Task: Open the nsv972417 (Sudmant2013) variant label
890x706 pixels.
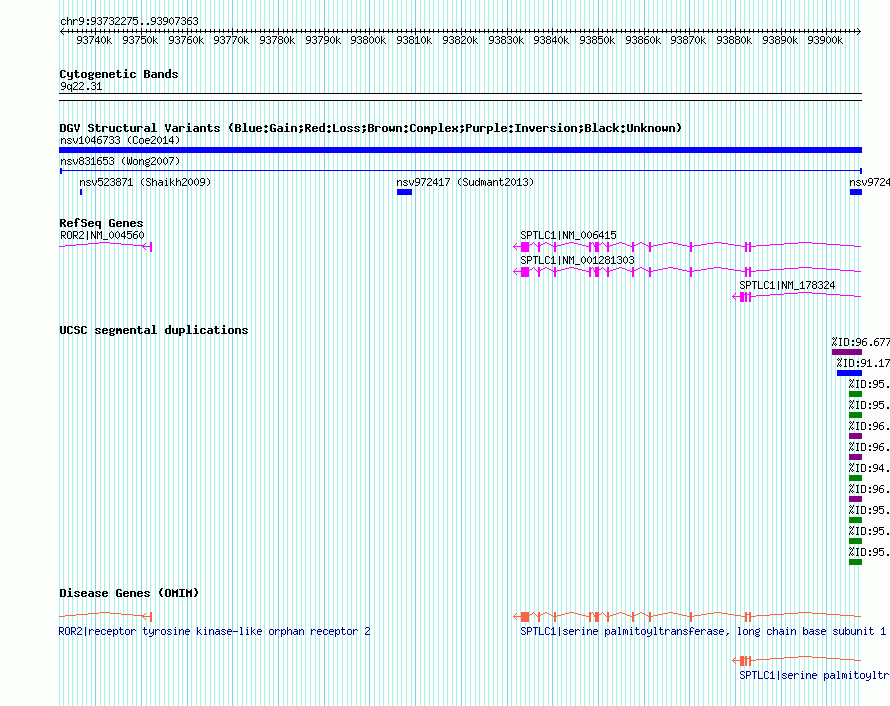Action: (465, 182)
